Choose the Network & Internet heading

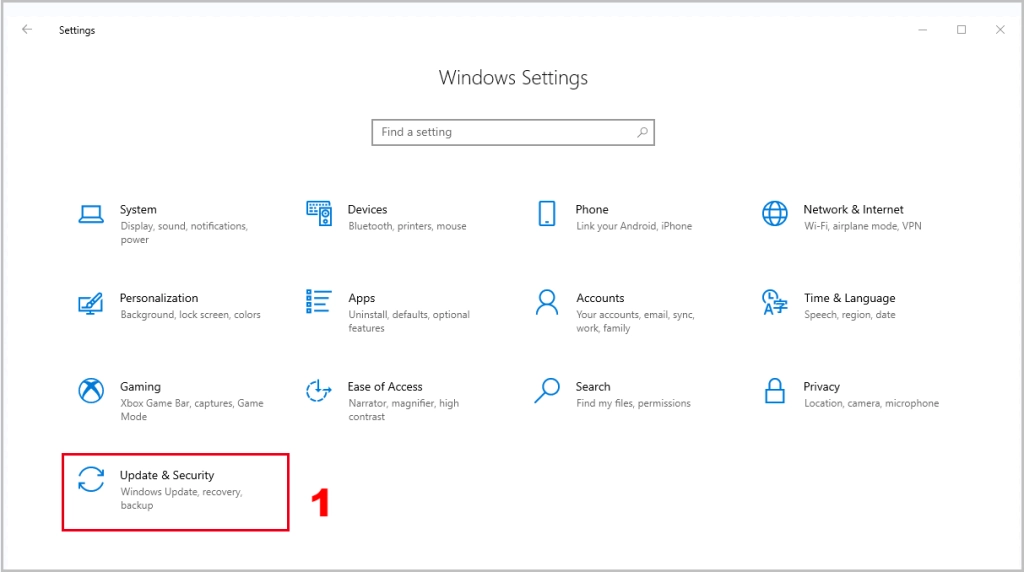[853, 209]
